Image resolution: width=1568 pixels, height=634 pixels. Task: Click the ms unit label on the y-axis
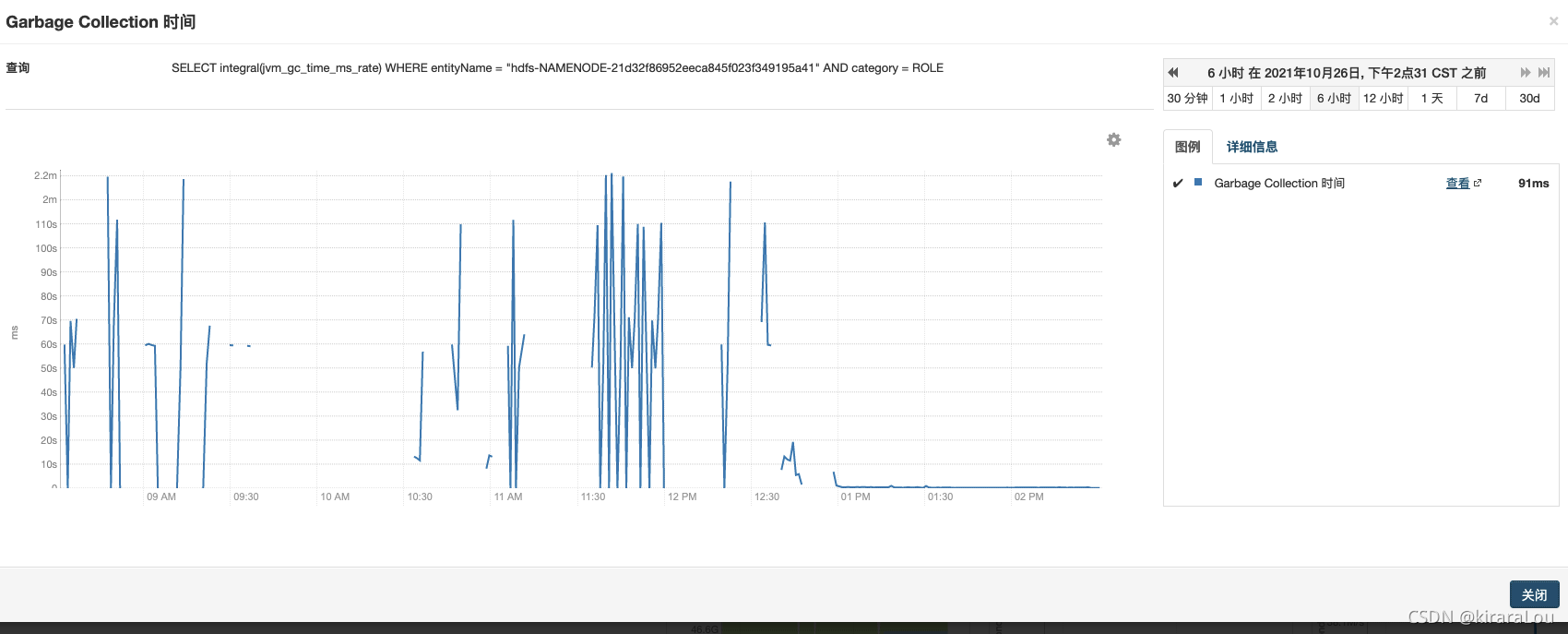15,333
